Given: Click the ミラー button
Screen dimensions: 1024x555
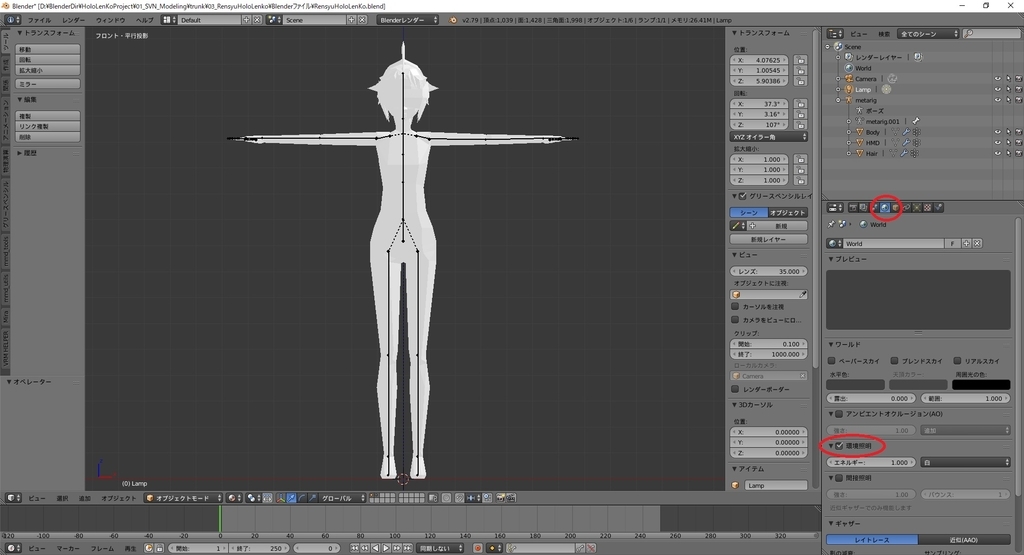Looking at the screenshot, I should click(x=48, y=84).
